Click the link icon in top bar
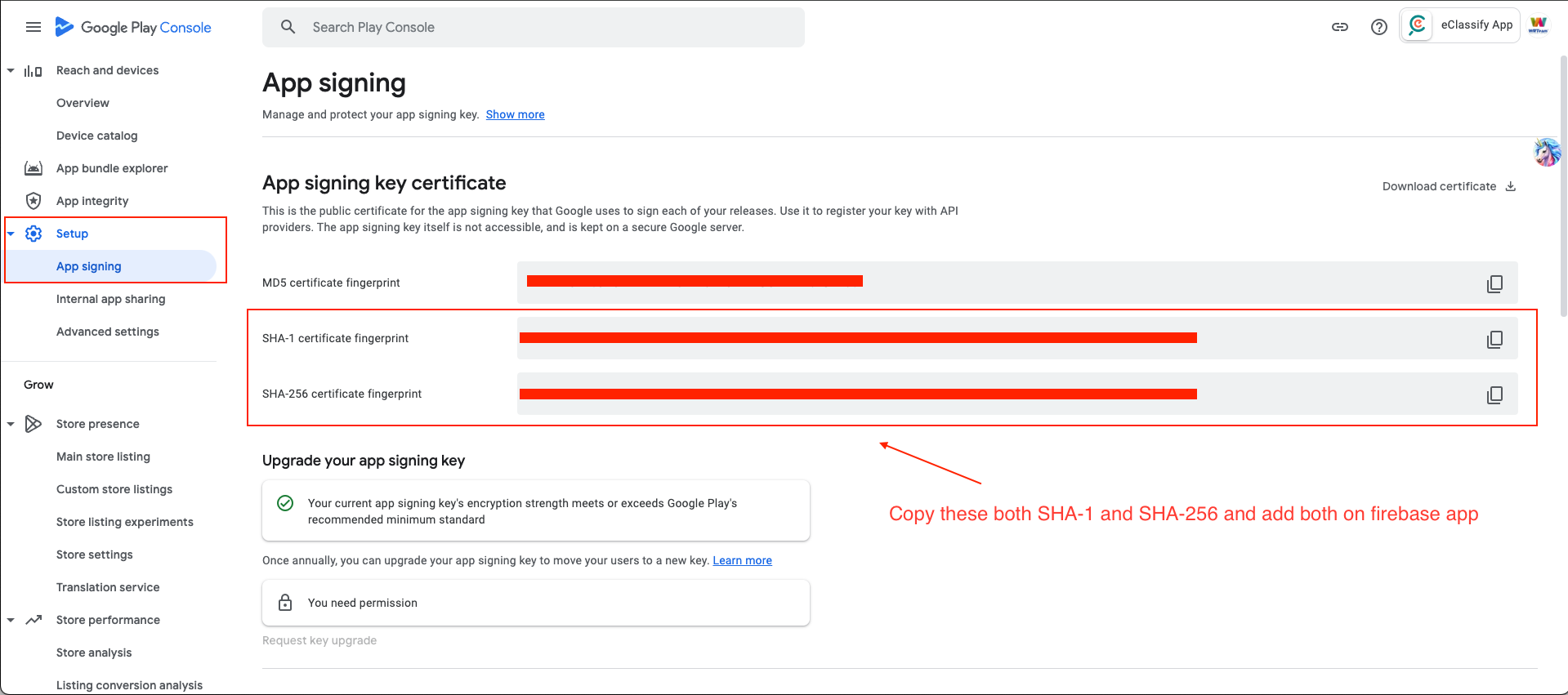Screen dimensions: 1568x695 click(x=1340, y=27)
